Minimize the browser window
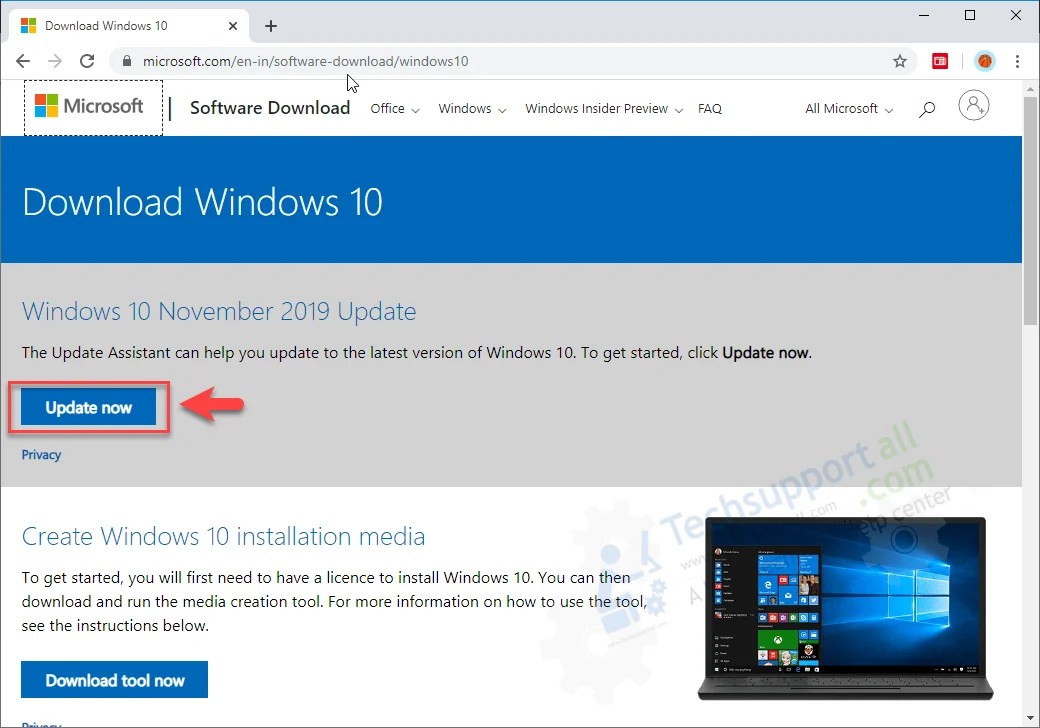 (924, 15)
